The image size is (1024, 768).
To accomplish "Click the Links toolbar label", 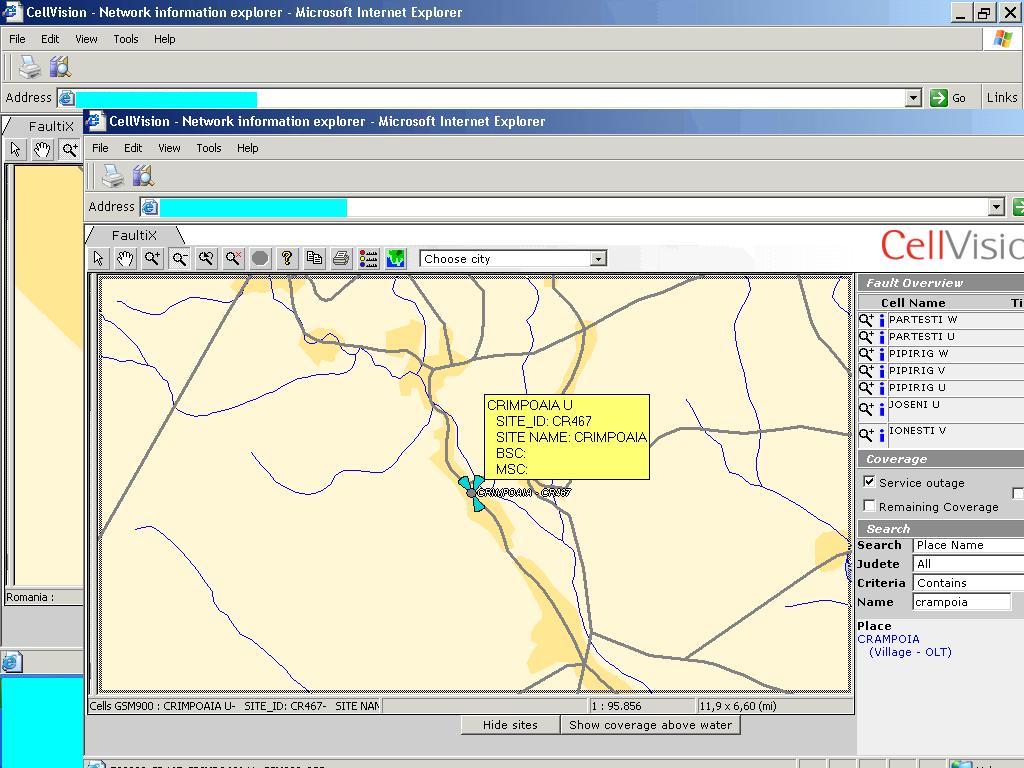I will coord(1002,97).
